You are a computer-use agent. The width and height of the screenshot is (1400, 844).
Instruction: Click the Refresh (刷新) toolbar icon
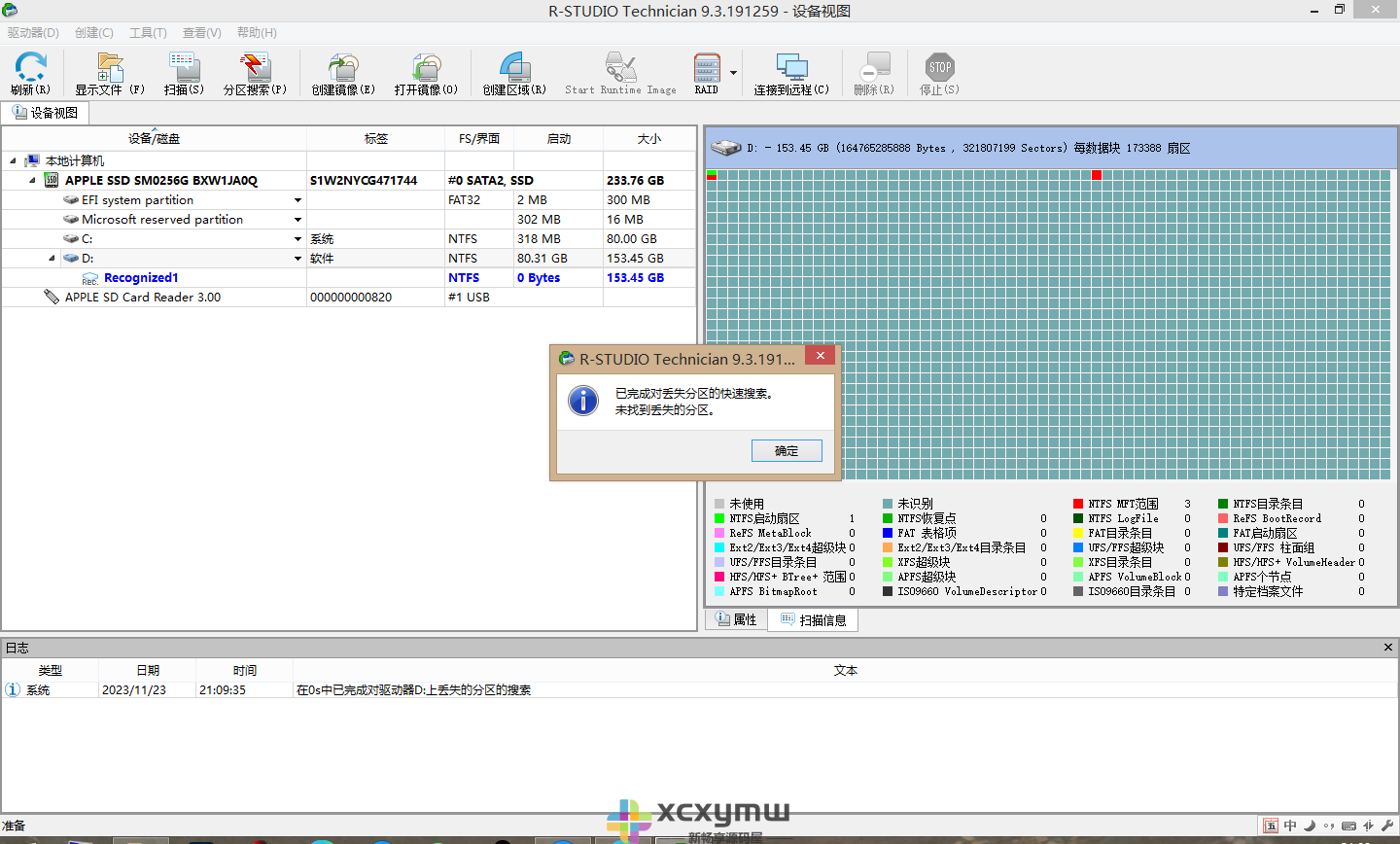point(30,74)
